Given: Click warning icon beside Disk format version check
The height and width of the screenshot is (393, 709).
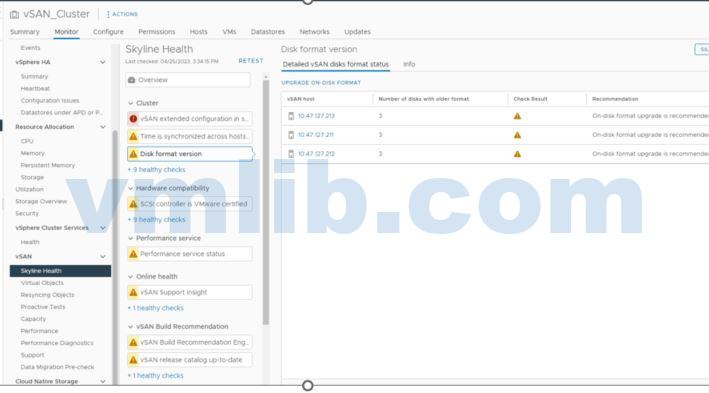Looking at the screenshot, I should click(133, 154).
